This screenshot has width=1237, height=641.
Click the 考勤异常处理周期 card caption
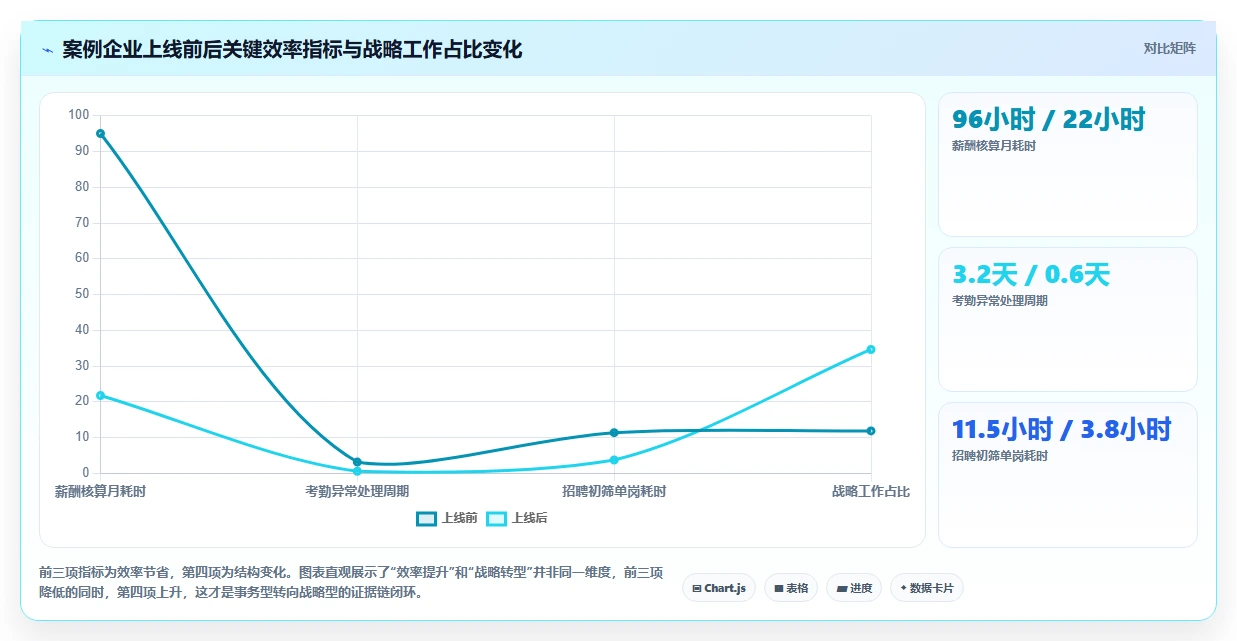tap(999, 301)
